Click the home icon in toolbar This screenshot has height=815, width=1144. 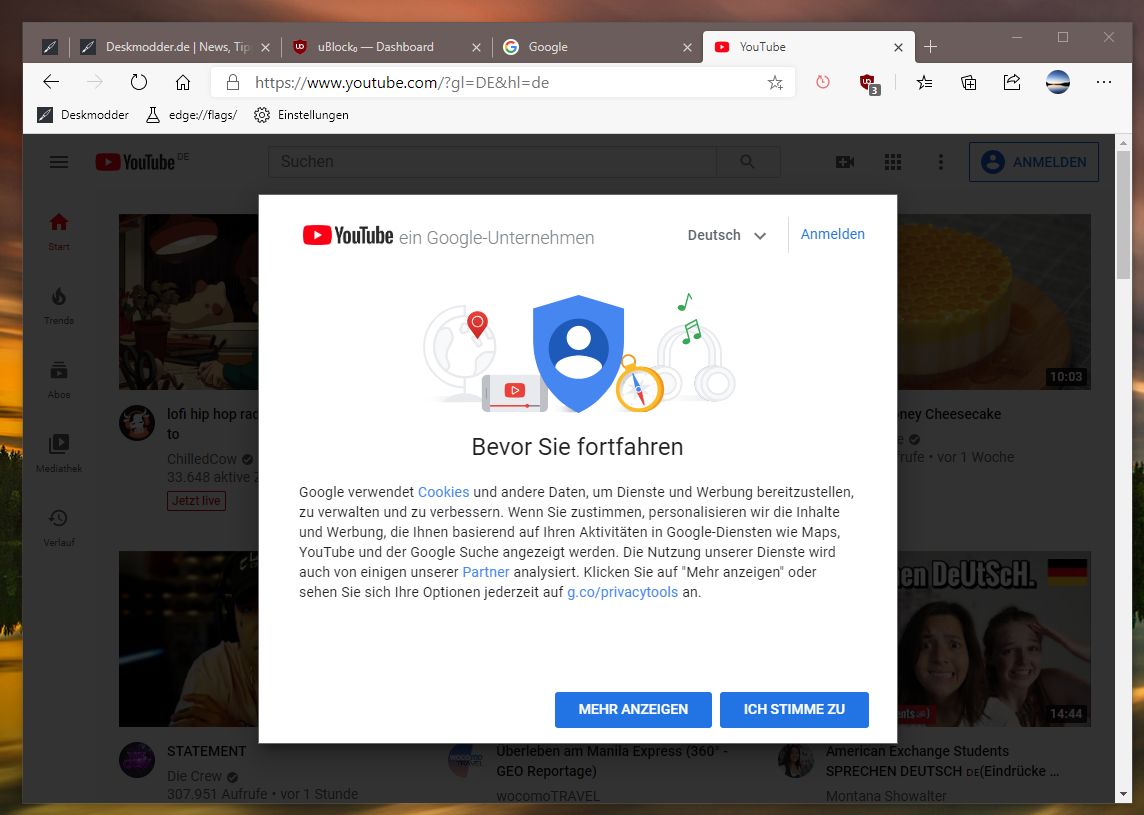tap(182, 82)
